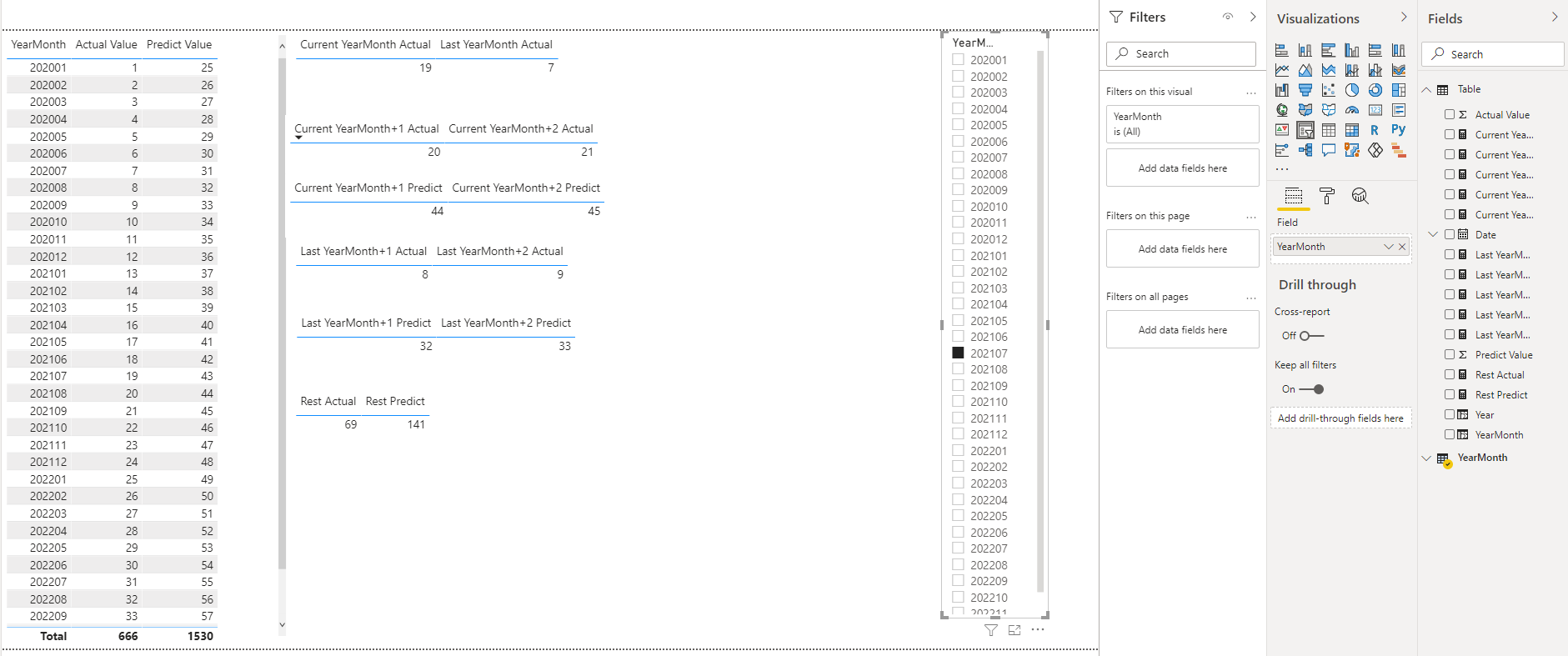Pick the area chart visualization
This screenshot has height=656, width=1568.
[x=1305, y=71]
